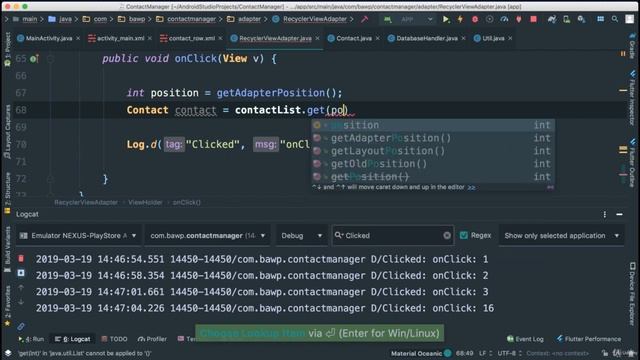Open the Event Log
640x360 pixels.
click(x=525, y=339)
